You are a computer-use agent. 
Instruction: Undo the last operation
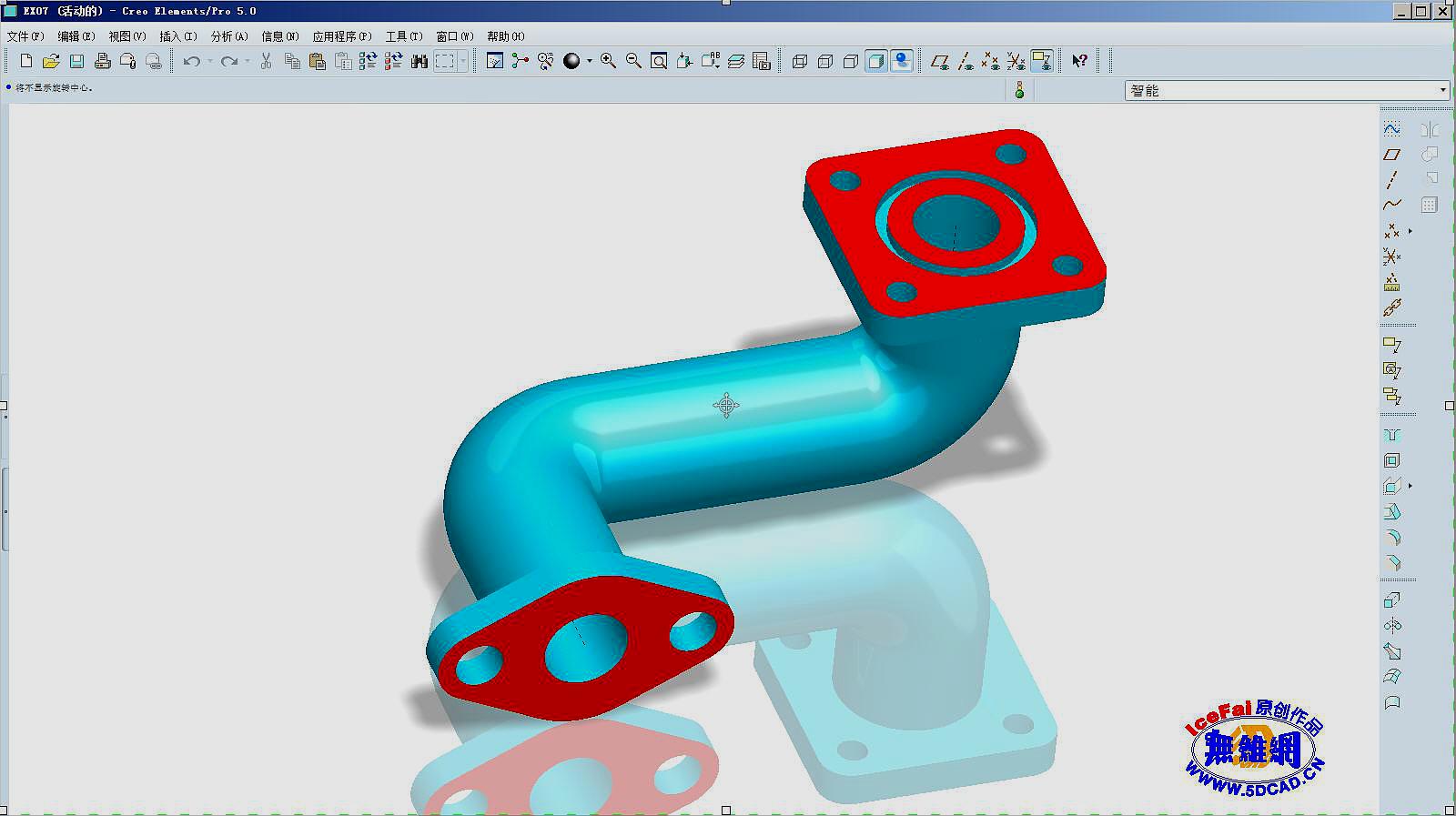click(191, 61)
